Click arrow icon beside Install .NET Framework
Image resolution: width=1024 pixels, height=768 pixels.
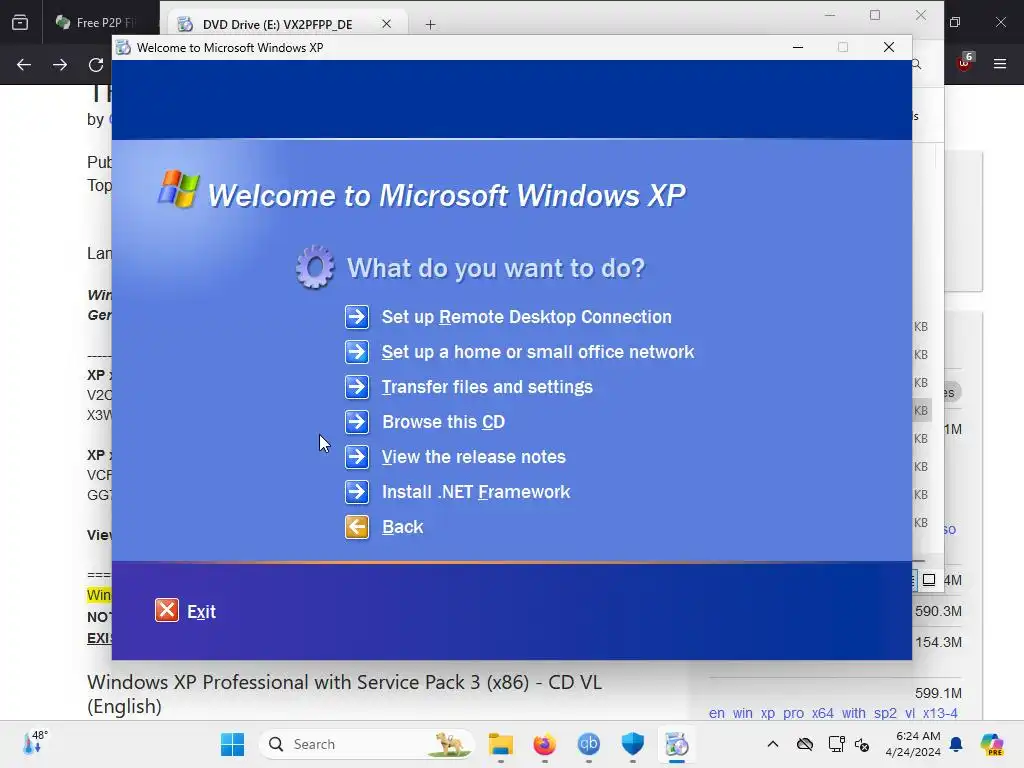pos(357,492)
